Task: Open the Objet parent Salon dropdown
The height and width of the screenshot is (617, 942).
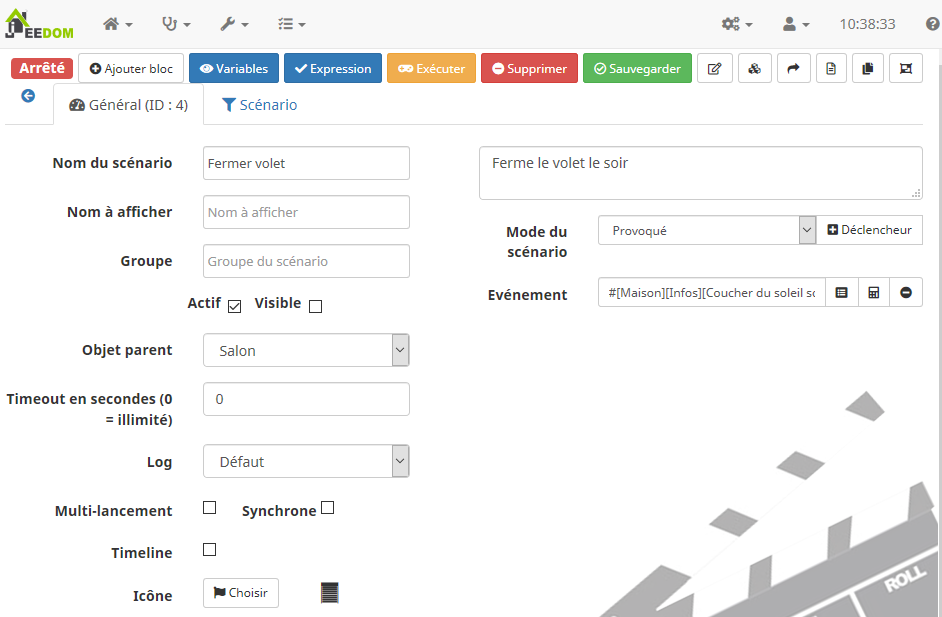Action: (306, 350)
